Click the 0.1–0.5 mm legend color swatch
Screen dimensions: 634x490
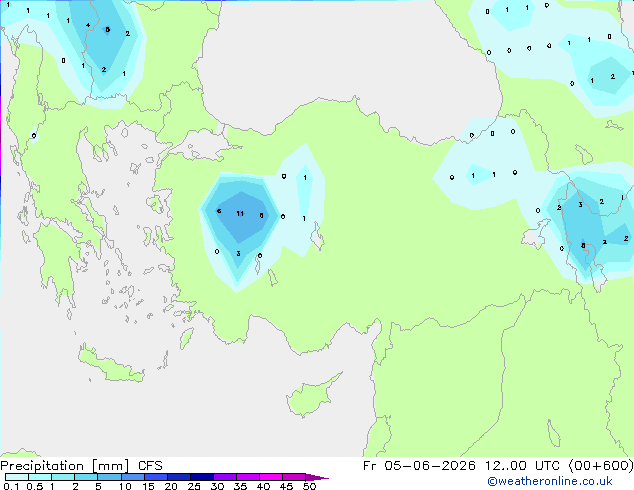click(x=17, y=477)
